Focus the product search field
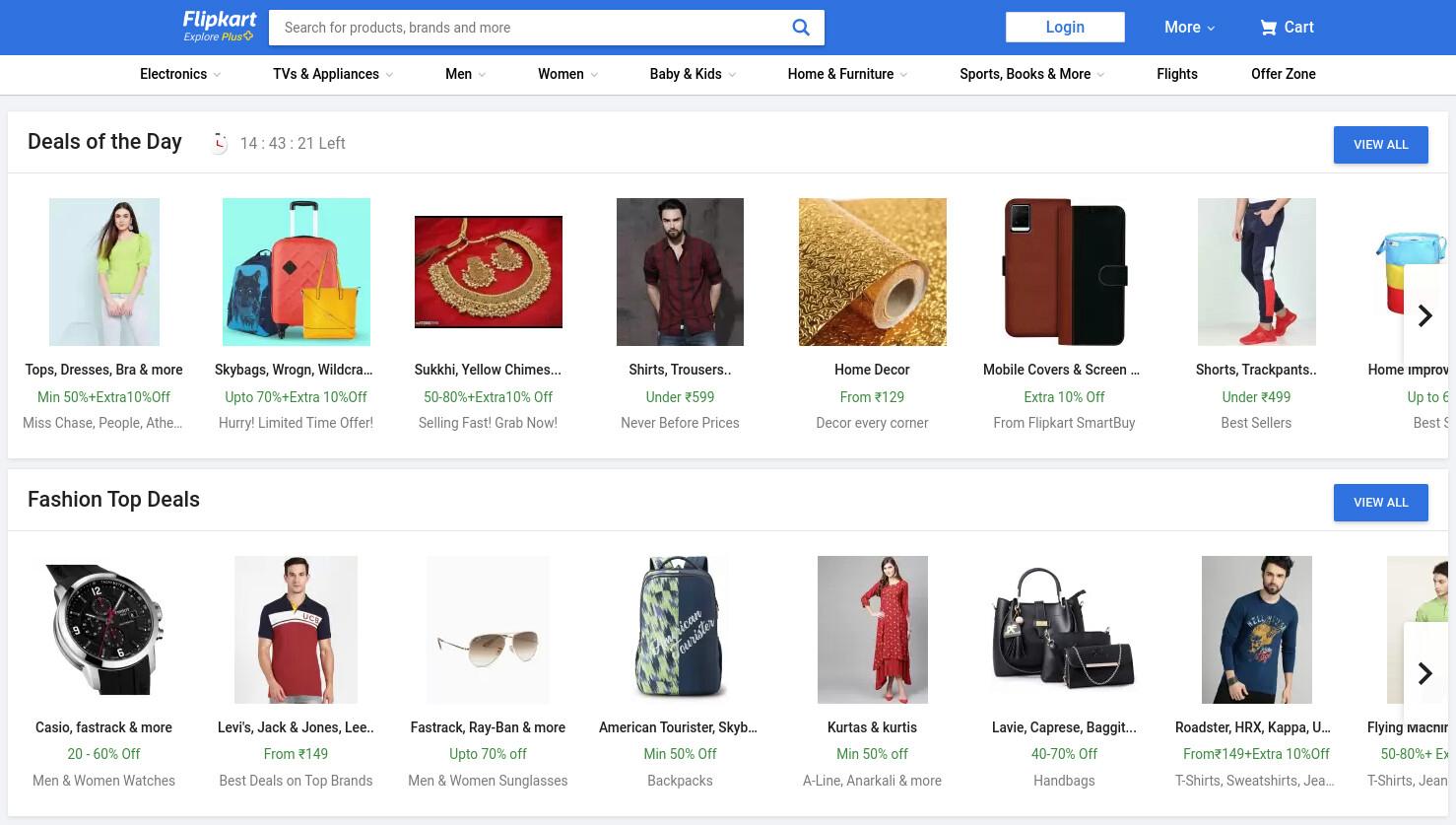 pos(532,28)
